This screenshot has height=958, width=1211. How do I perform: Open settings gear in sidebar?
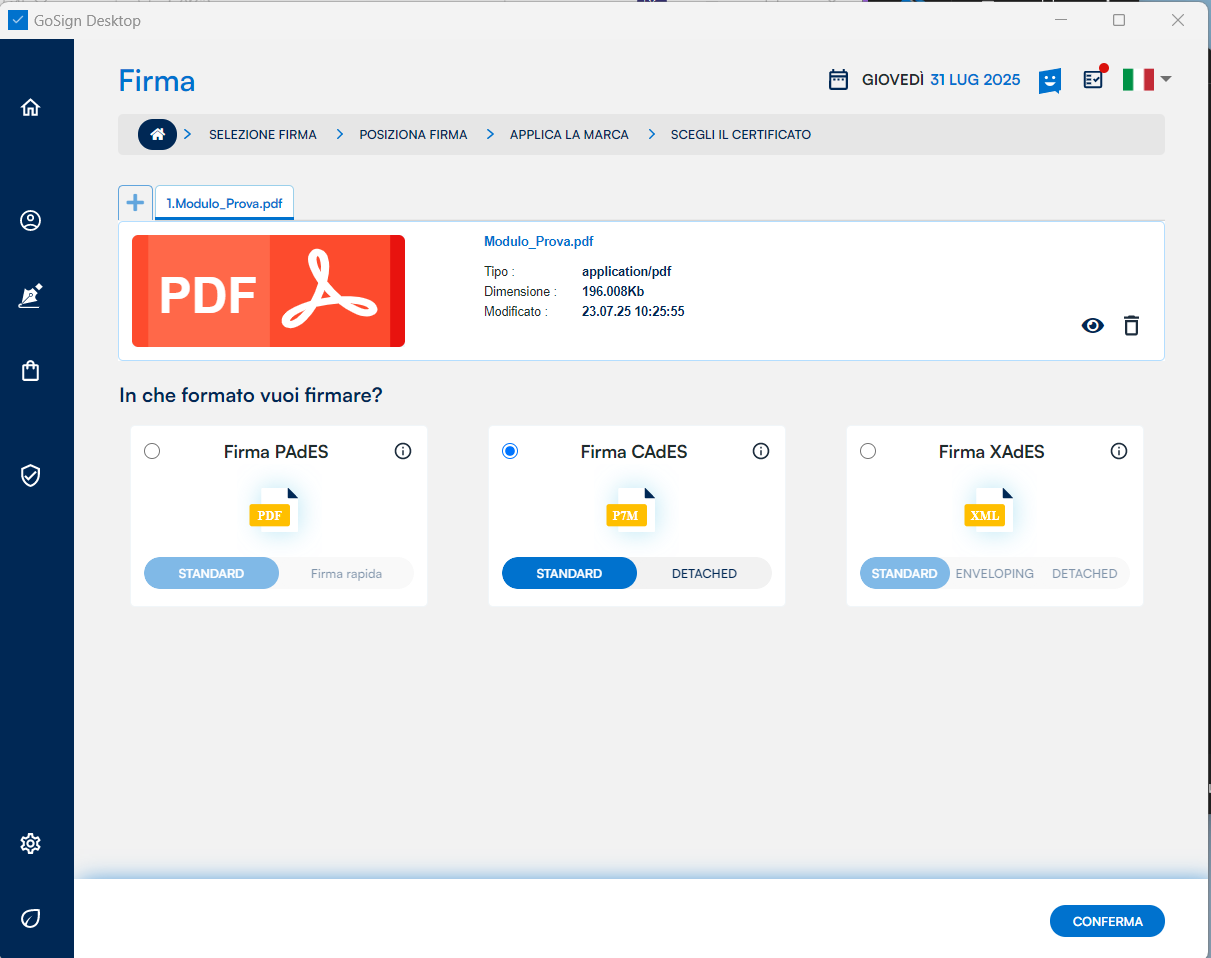30,844
